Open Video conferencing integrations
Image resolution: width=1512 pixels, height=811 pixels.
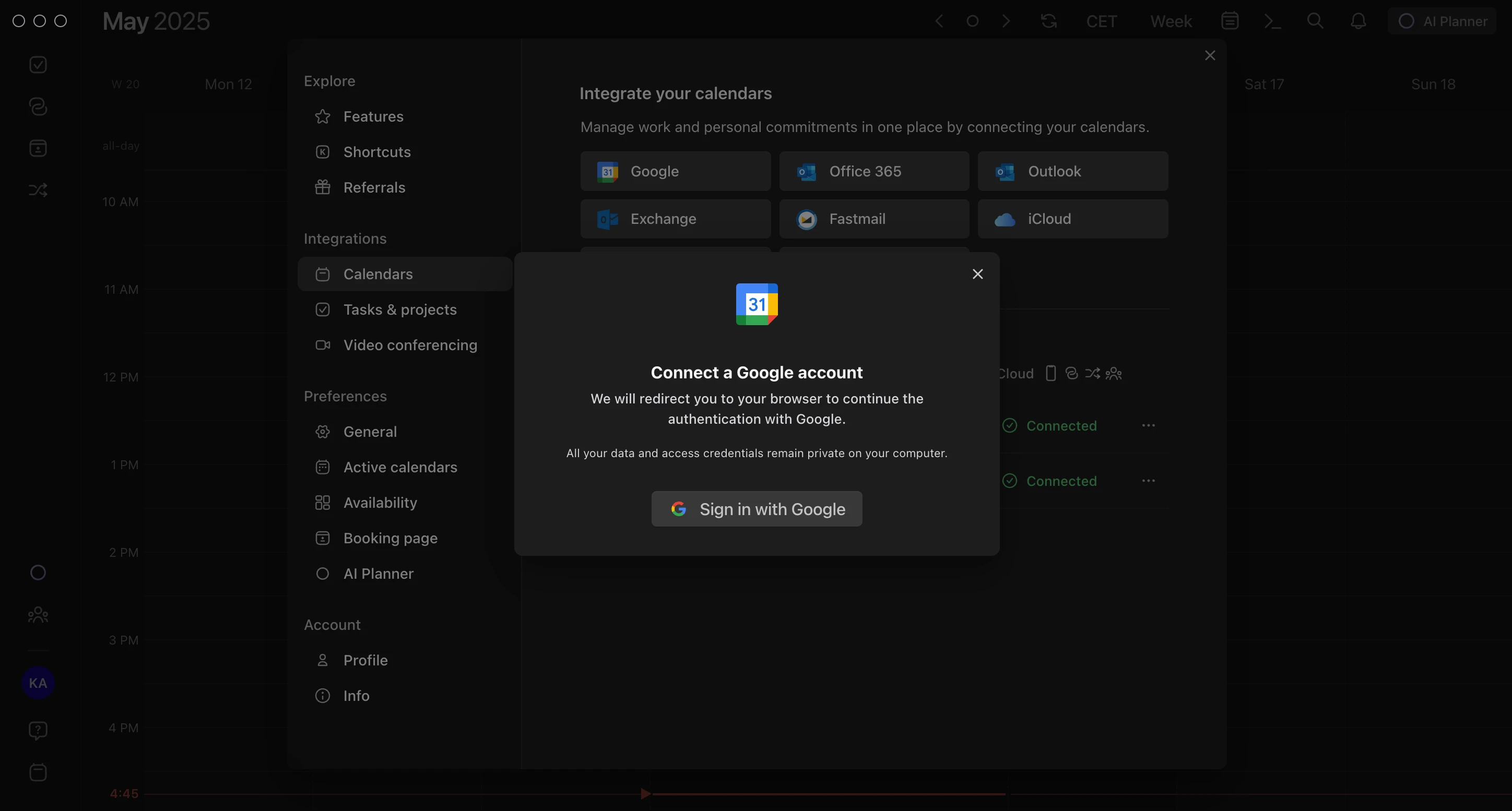(405, 345)
